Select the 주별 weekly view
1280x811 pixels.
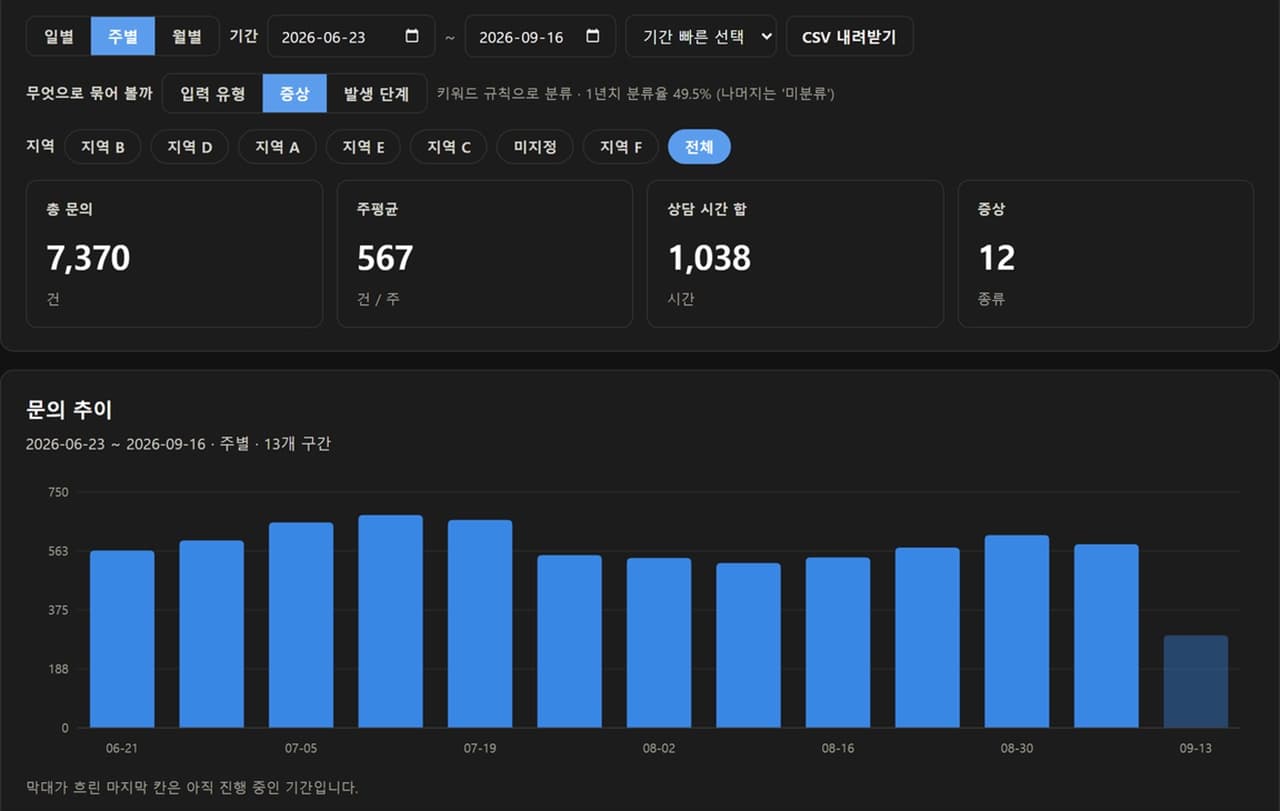(x=122, y=37)
